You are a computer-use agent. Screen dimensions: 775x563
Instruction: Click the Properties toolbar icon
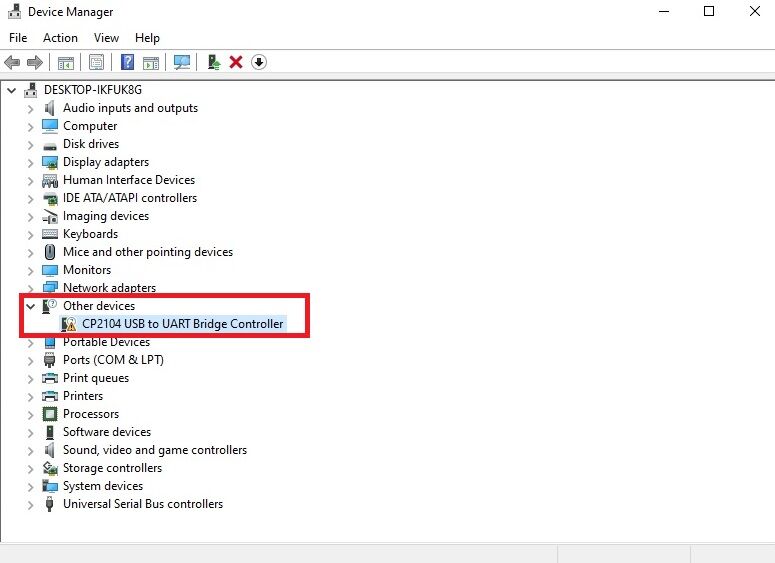[x=96, y=62]
